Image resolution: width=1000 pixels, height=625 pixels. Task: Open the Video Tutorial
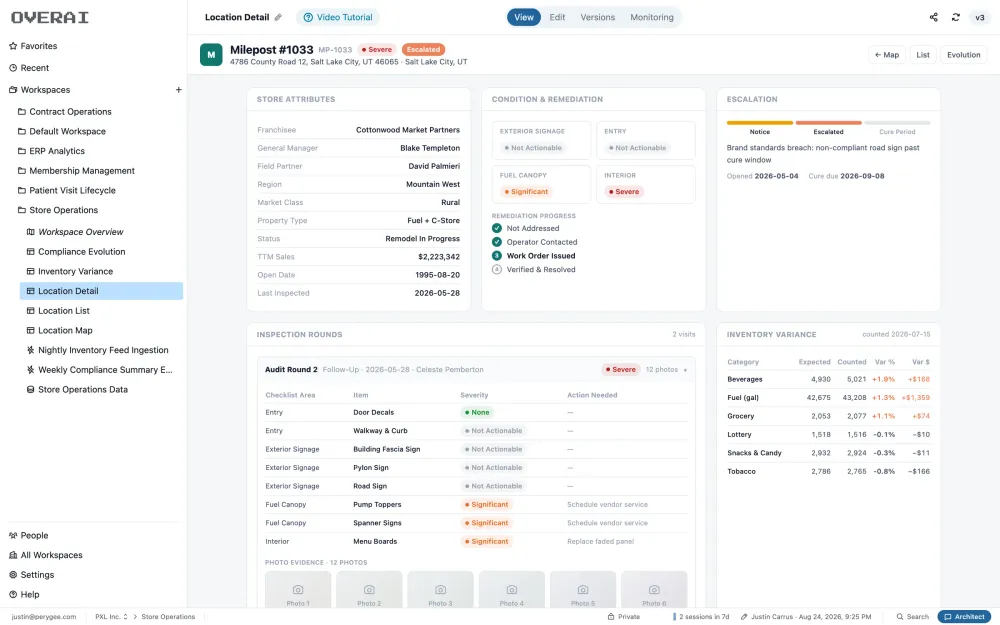tap(338, 17)
